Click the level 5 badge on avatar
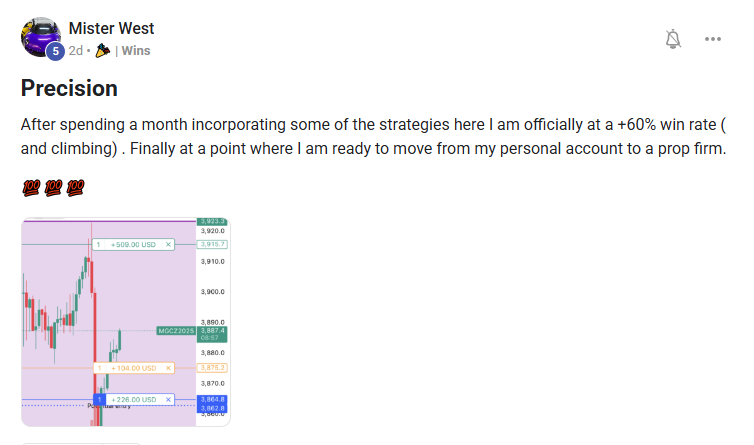The image size is (754, 445). pos(54,51)
